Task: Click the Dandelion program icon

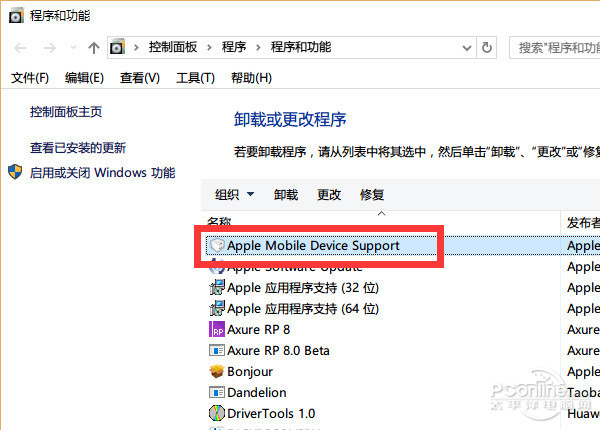Action: click(x=217, y=393)
